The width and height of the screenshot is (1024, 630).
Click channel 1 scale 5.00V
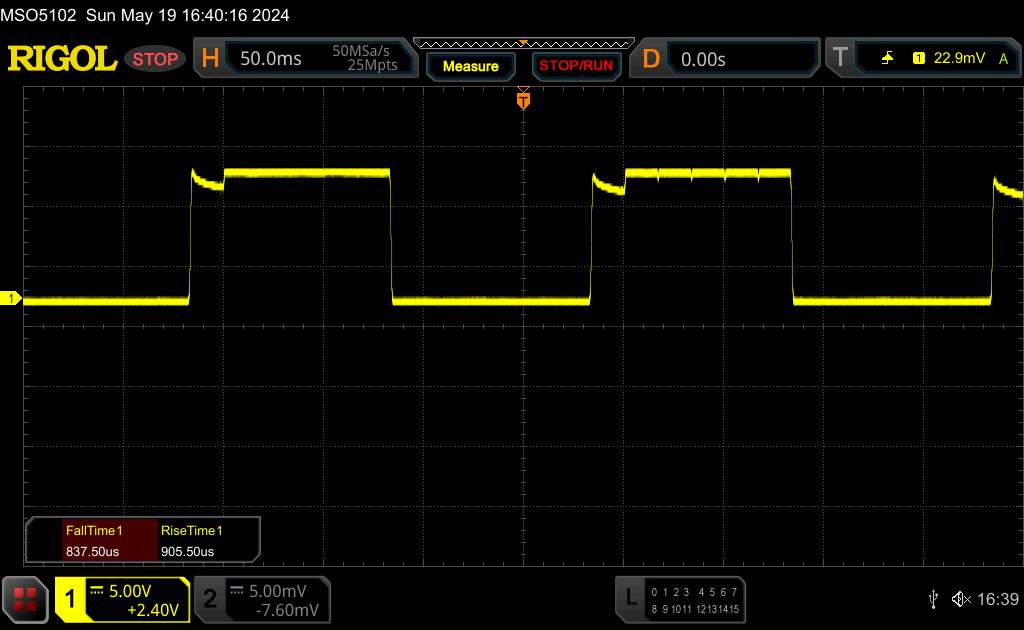pyautogui.click(x=130, y=591)
